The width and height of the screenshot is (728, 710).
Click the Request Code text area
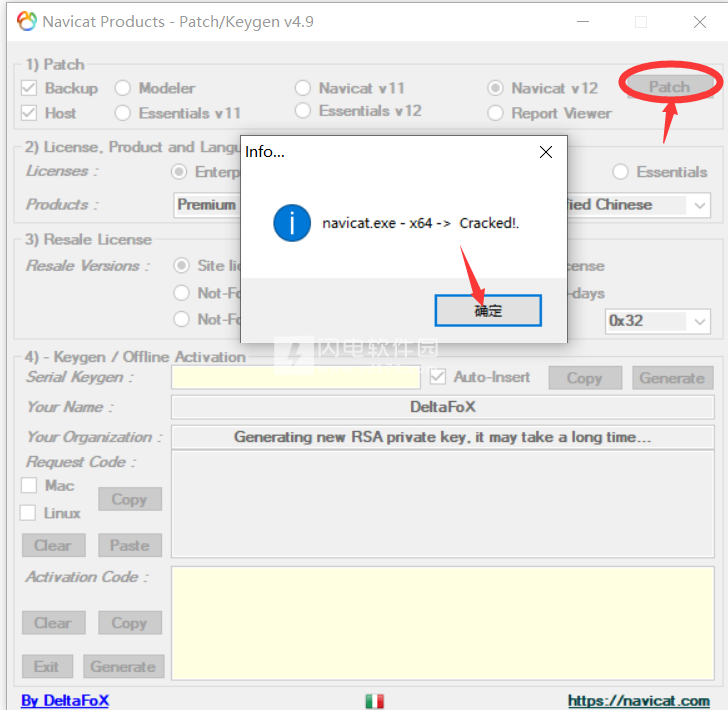pyautogui.click(x=442, y=504)
